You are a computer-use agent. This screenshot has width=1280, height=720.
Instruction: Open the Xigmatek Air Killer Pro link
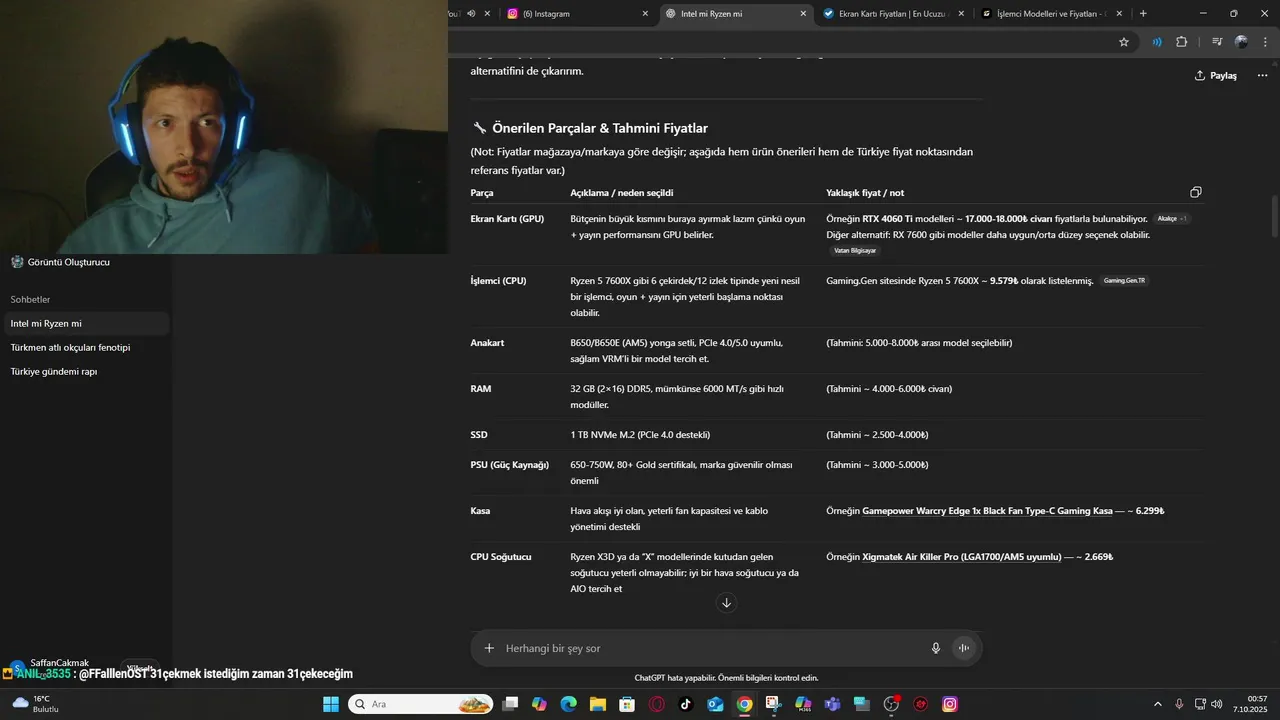962,557
